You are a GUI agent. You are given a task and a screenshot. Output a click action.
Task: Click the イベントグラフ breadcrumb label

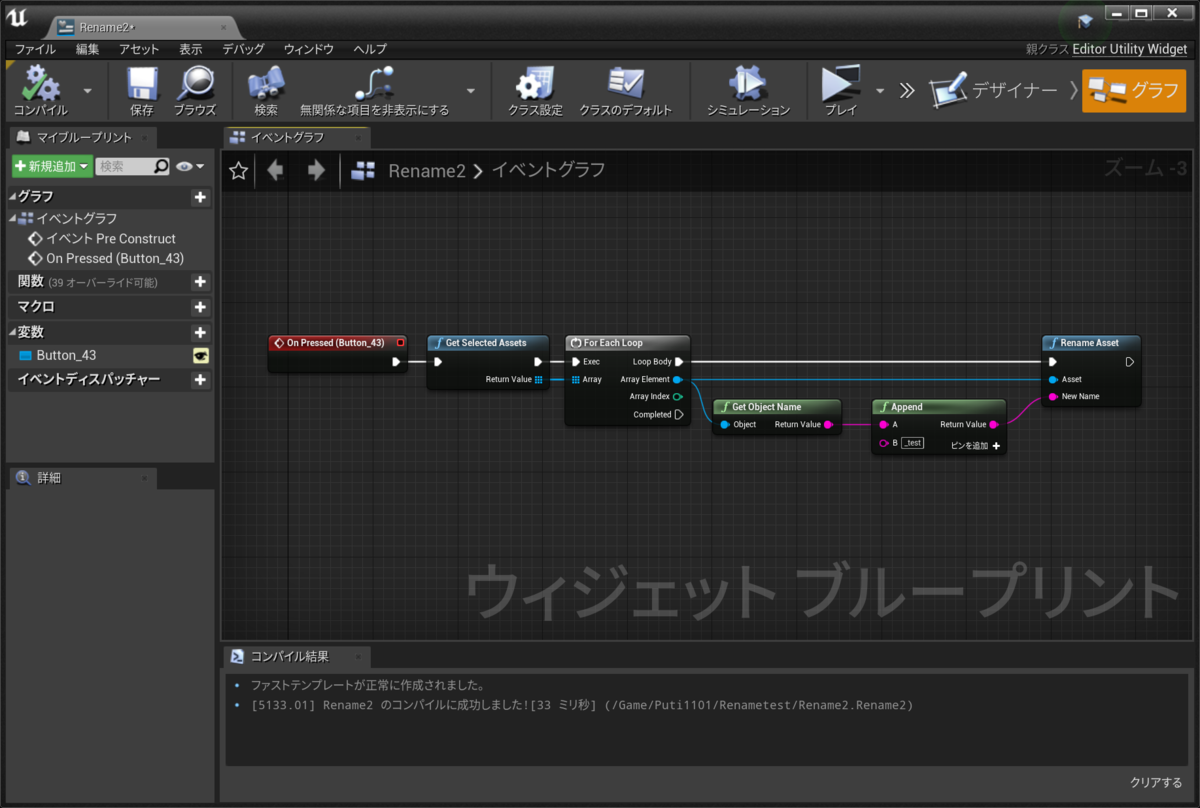click(x=548, y=171)
